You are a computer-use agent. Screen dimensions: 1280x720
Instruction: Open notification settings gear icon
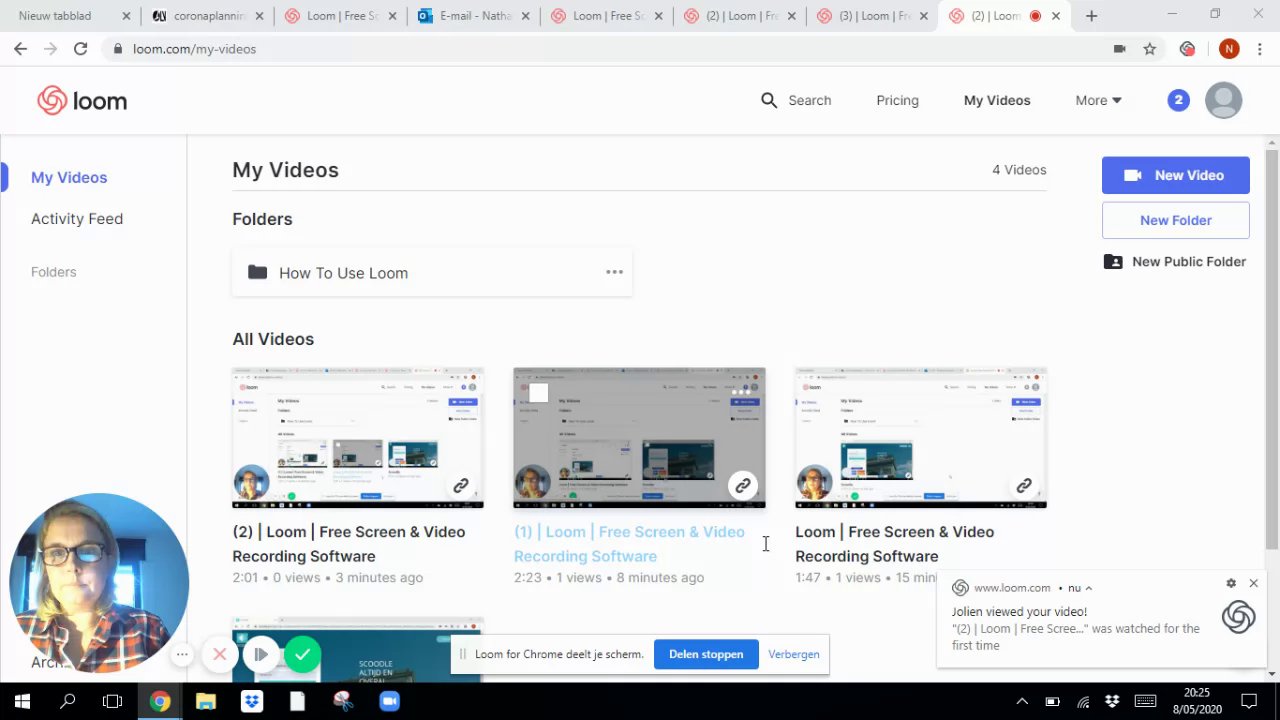(1231, 583)
